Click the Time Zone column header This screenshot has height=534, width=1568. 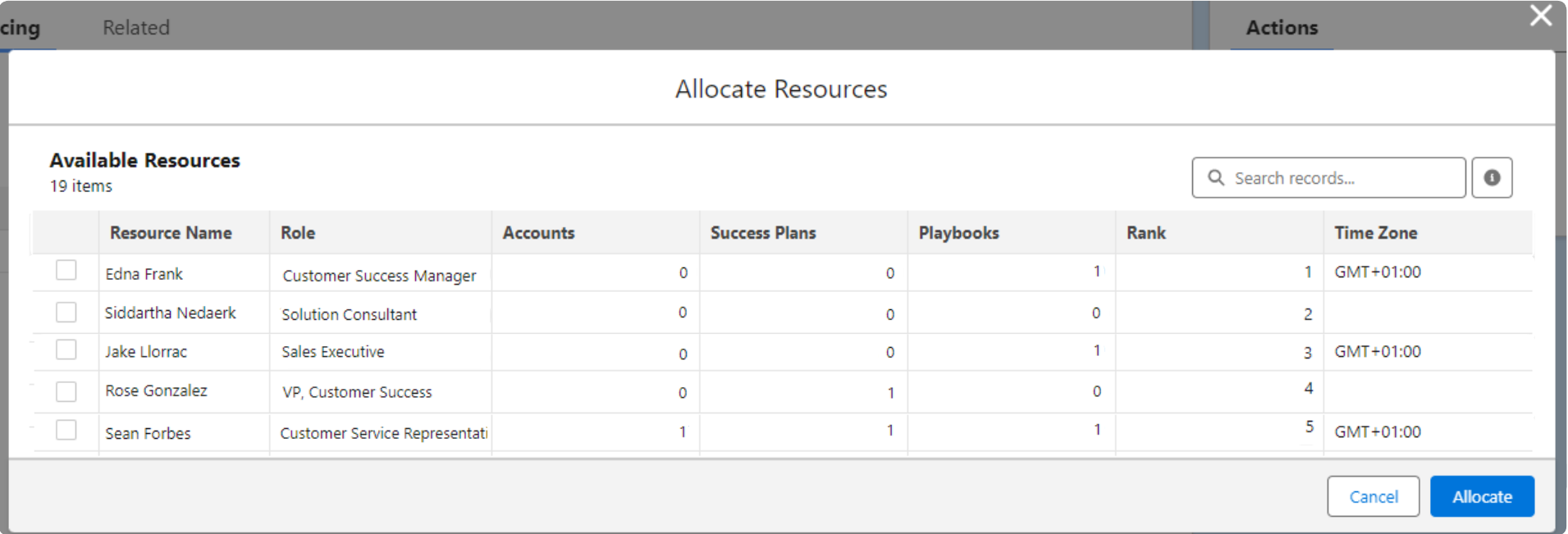coord(1375,233)
